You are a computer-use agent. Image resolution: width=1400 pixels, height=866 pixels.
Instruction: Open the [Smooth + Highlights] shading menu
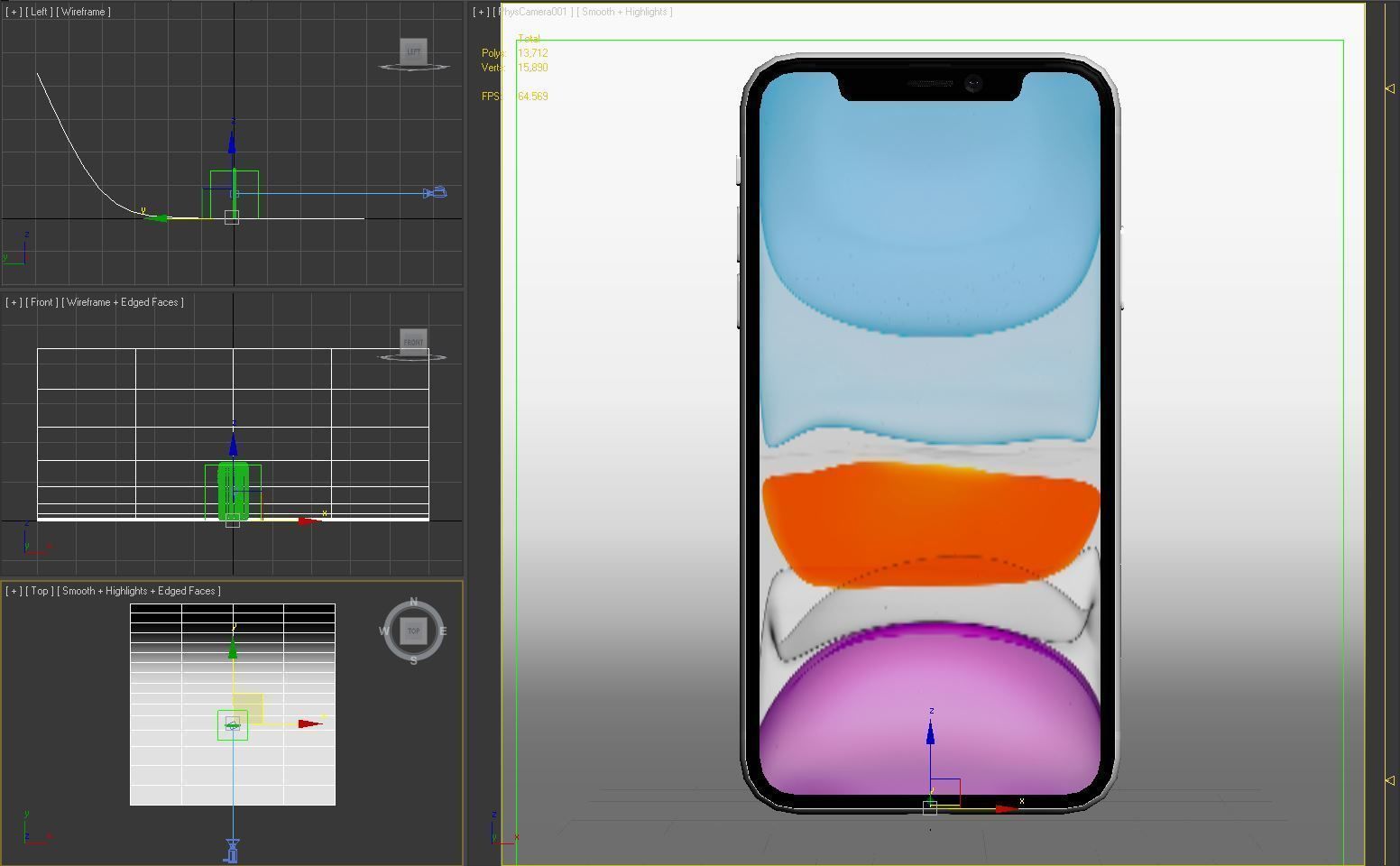(x=625, y=12)
